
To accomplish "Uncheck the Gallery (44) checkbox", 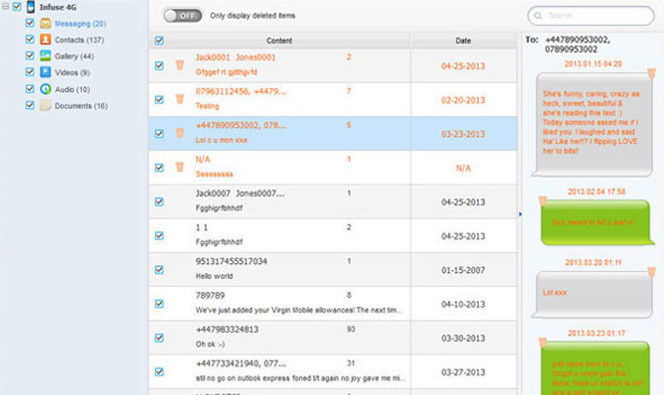I will [30, 55].
